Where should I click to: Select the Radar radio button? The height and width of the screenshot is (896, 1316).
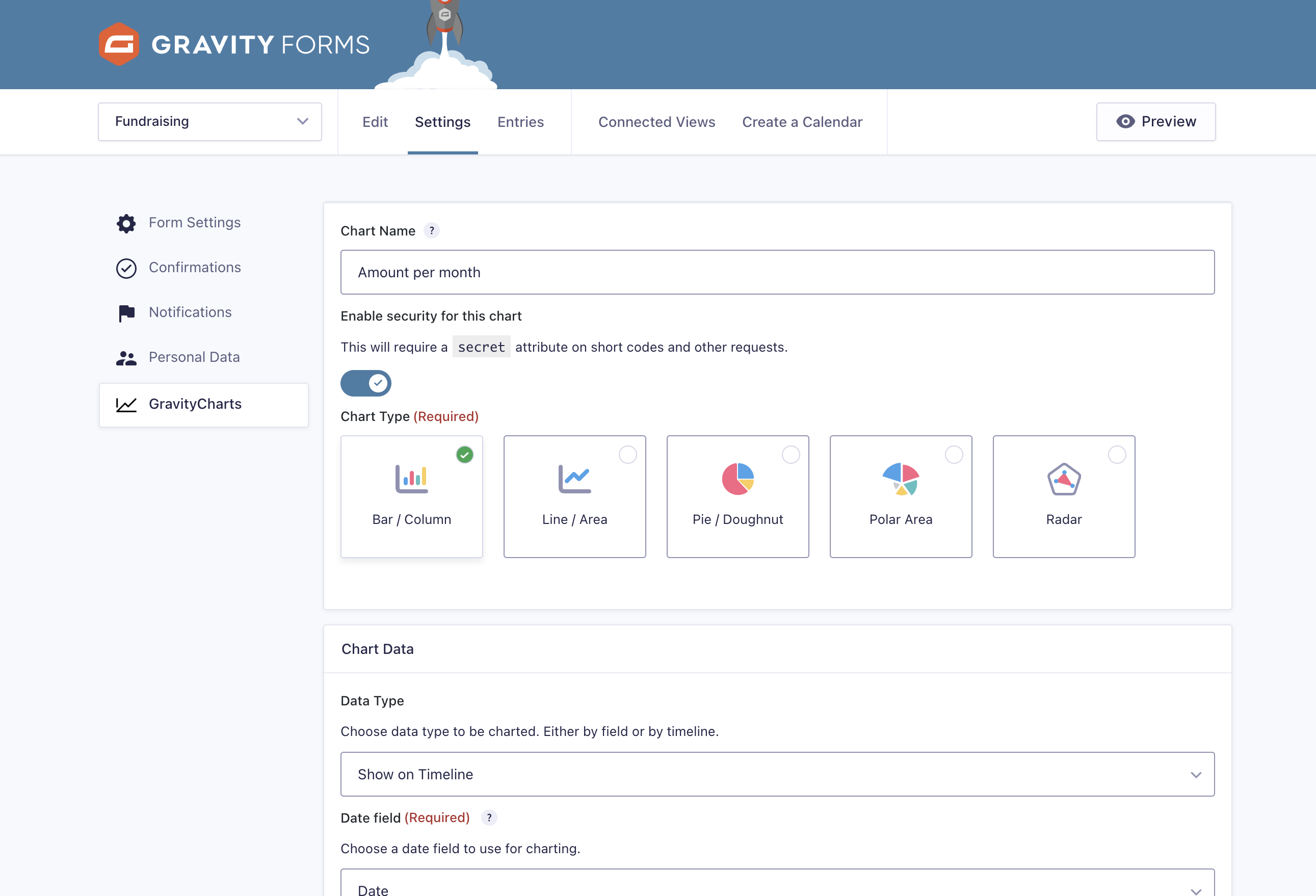pos(1117,454)
